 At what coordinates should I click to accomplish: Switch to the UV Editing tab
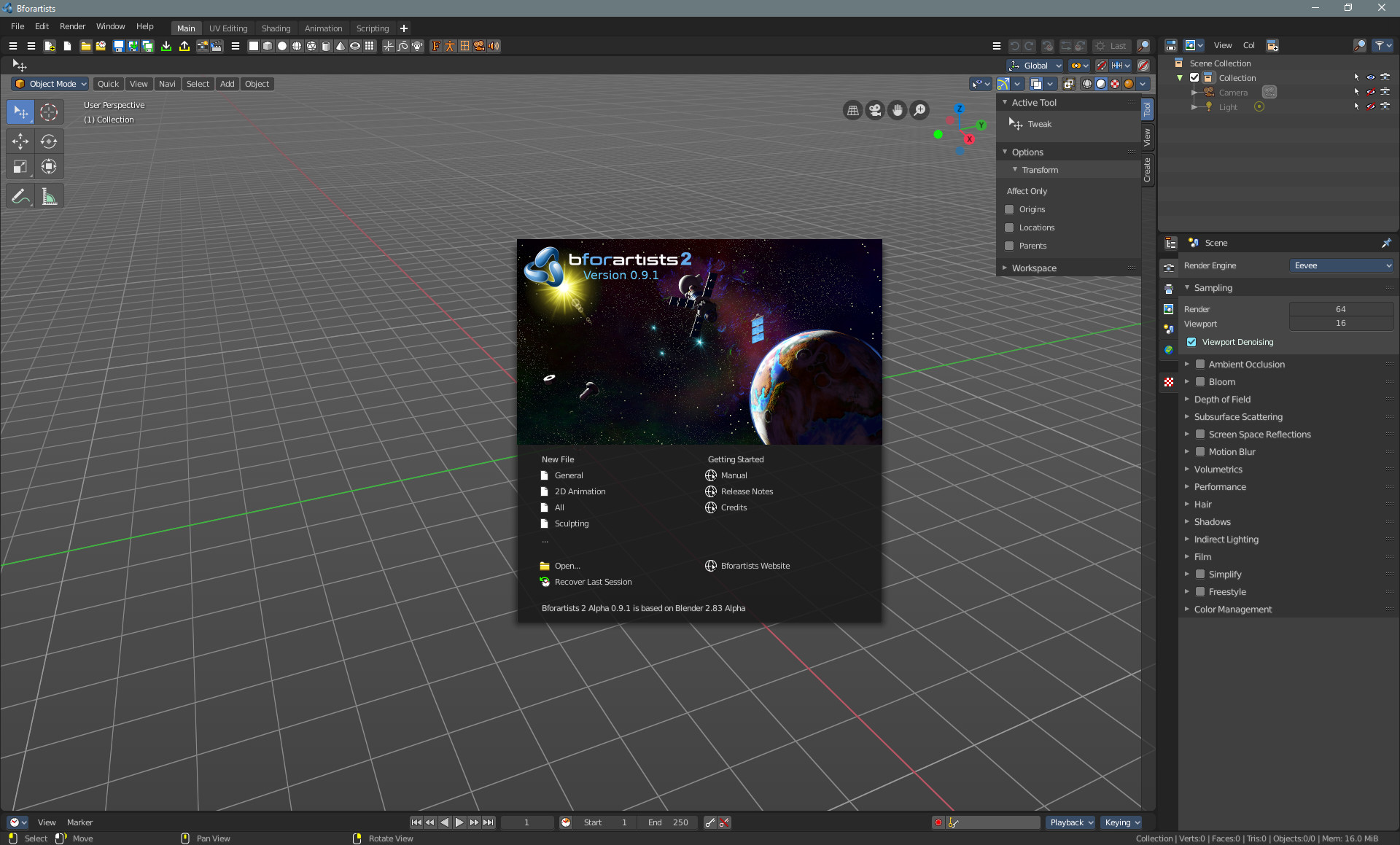click(x=228, y=28)
